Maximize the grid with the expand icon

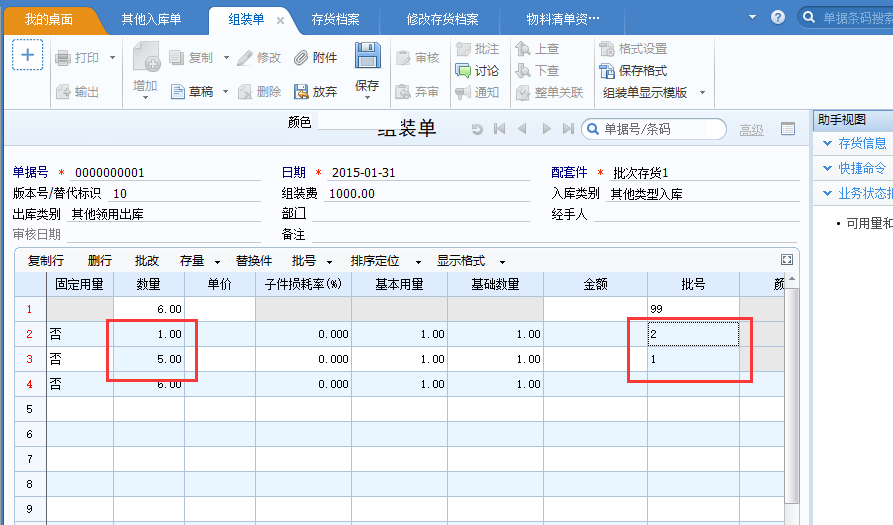click(x=787, y=260)
